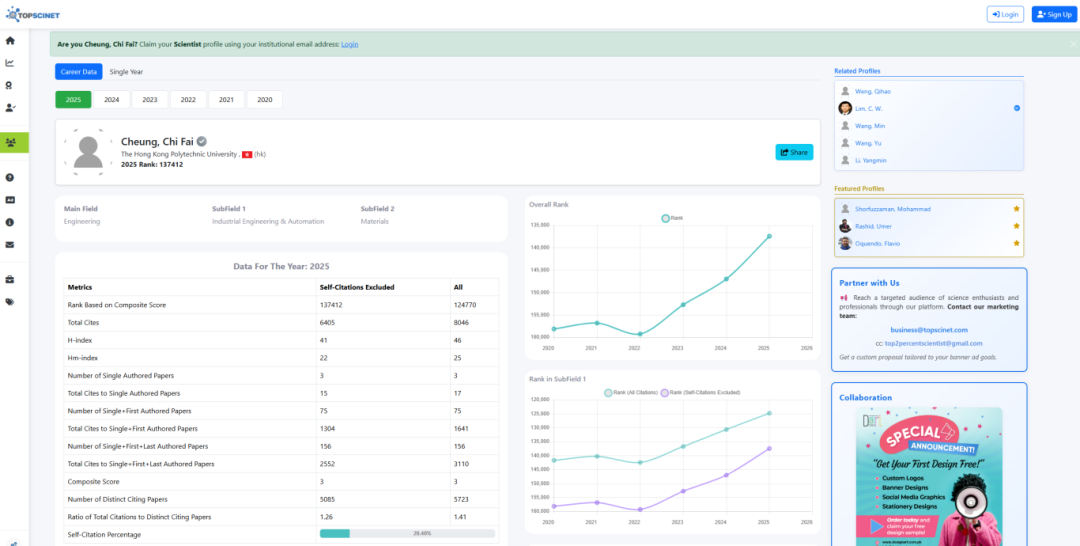This screenshot has height=546, width=1080.
Task: Open the tags icon in sidebar
Action: [10, 302]
